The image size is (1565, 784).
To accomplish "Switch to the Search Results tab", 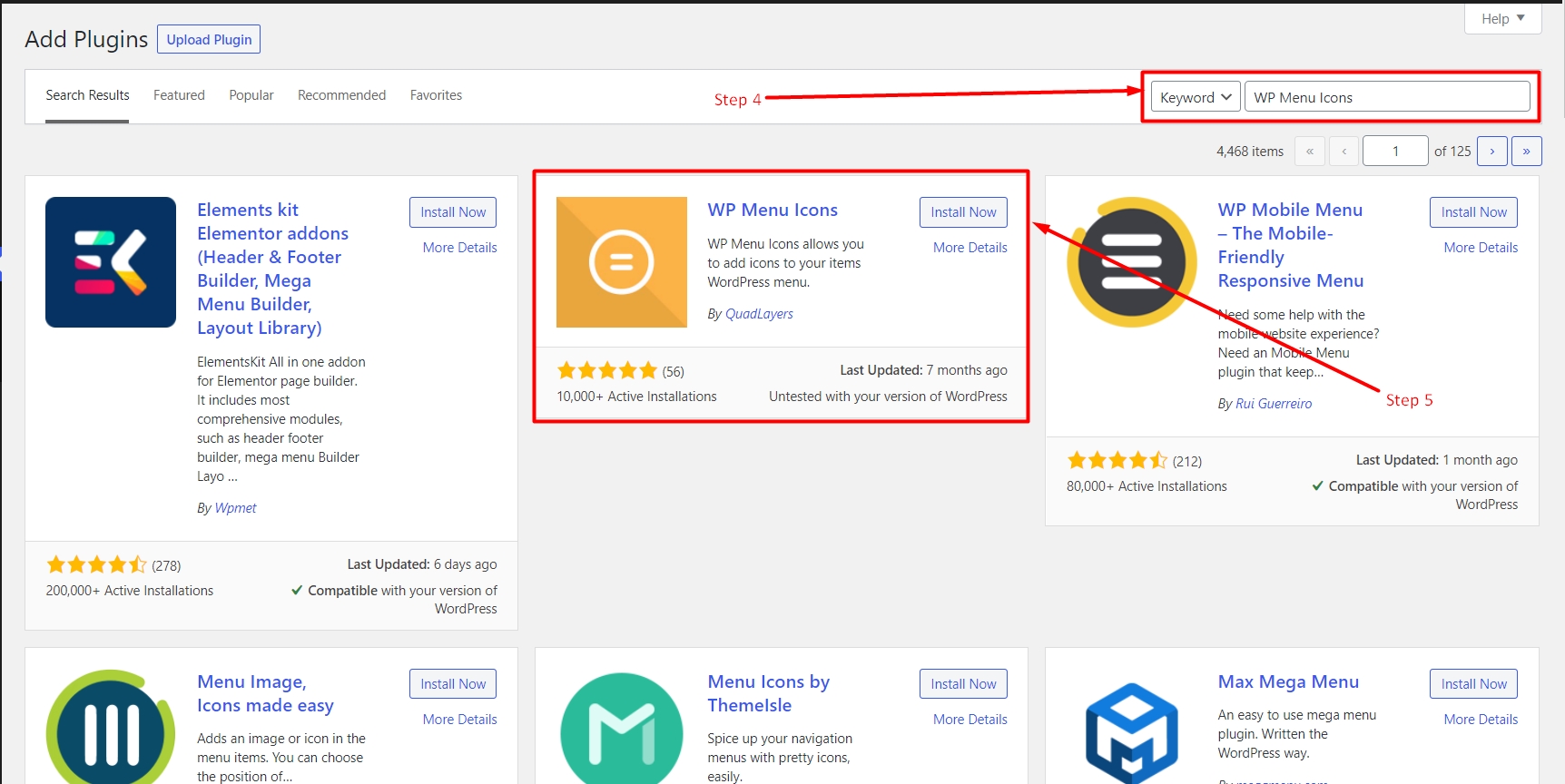I will tap(87, 95).
